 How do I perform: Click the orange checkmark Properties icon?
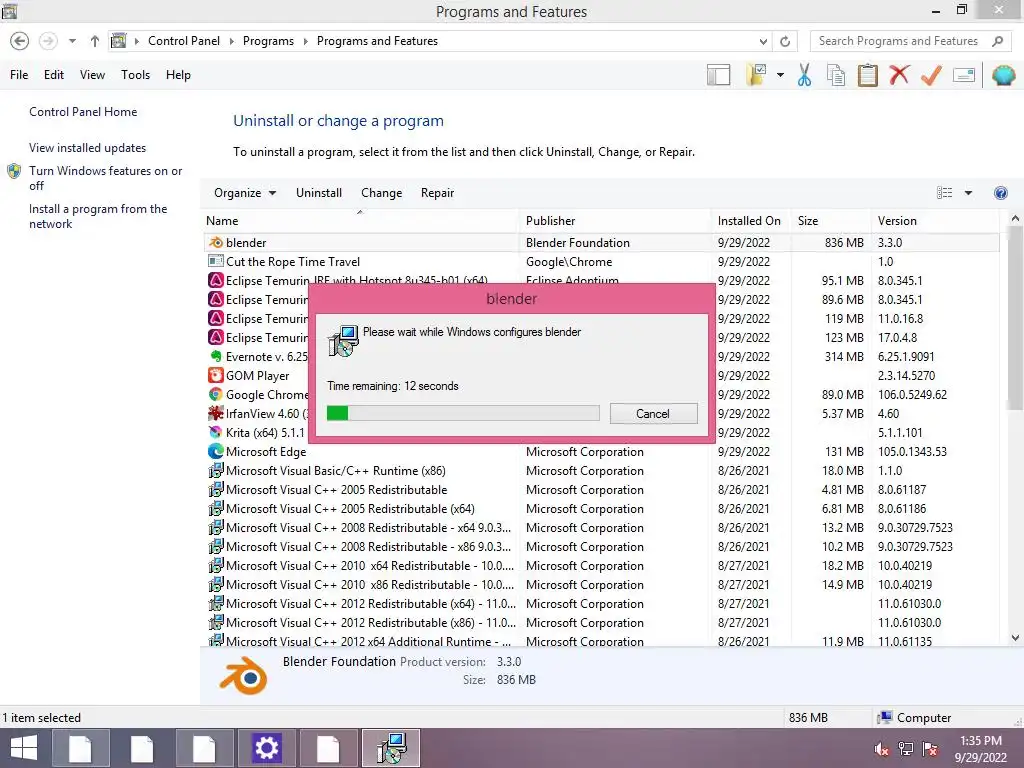931,75
